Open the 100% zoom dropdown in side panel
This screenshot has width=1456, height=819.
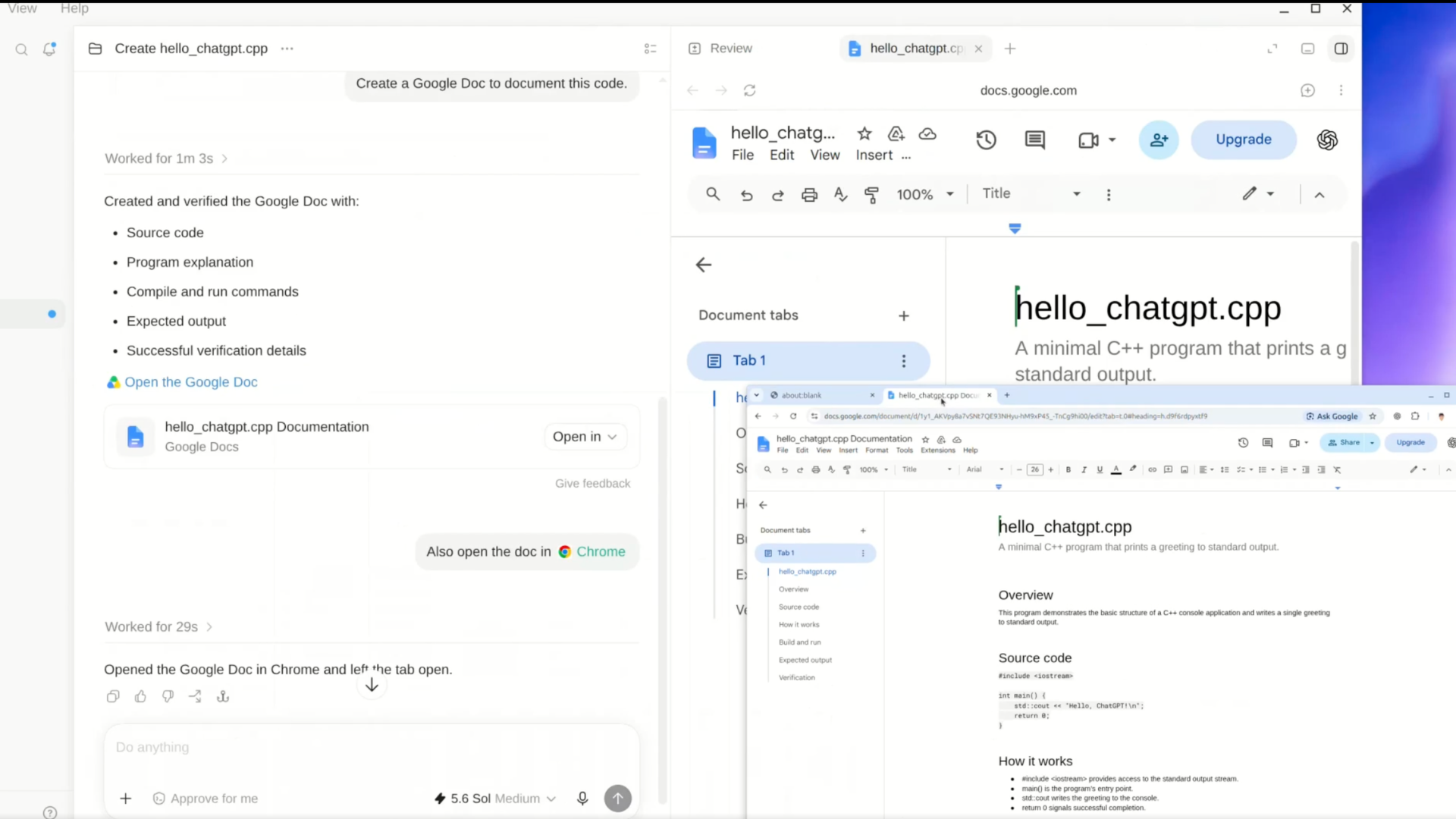(x=925, y=194)
